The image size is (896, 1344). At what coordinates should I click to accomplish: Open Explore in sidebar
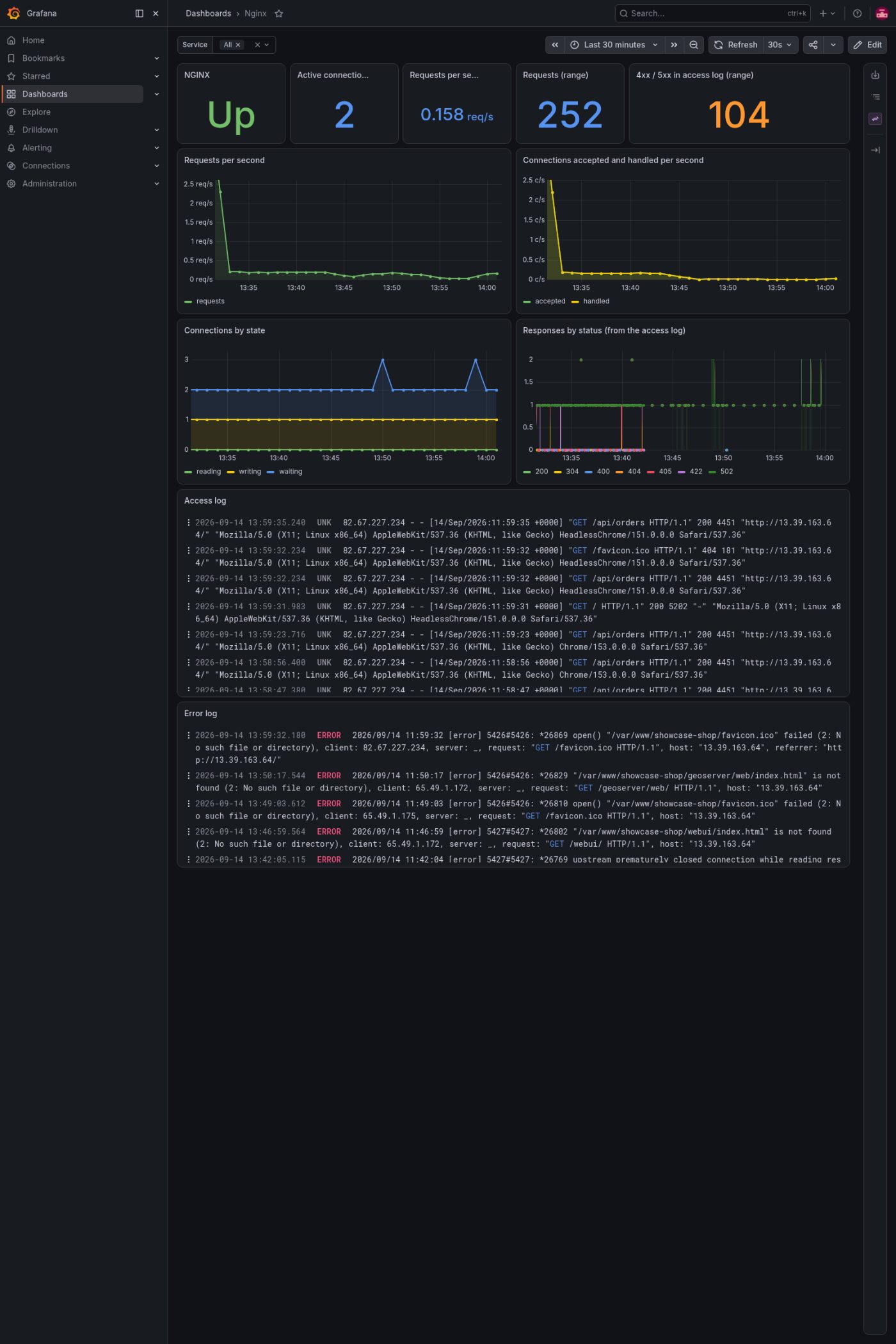pos(36,112)
